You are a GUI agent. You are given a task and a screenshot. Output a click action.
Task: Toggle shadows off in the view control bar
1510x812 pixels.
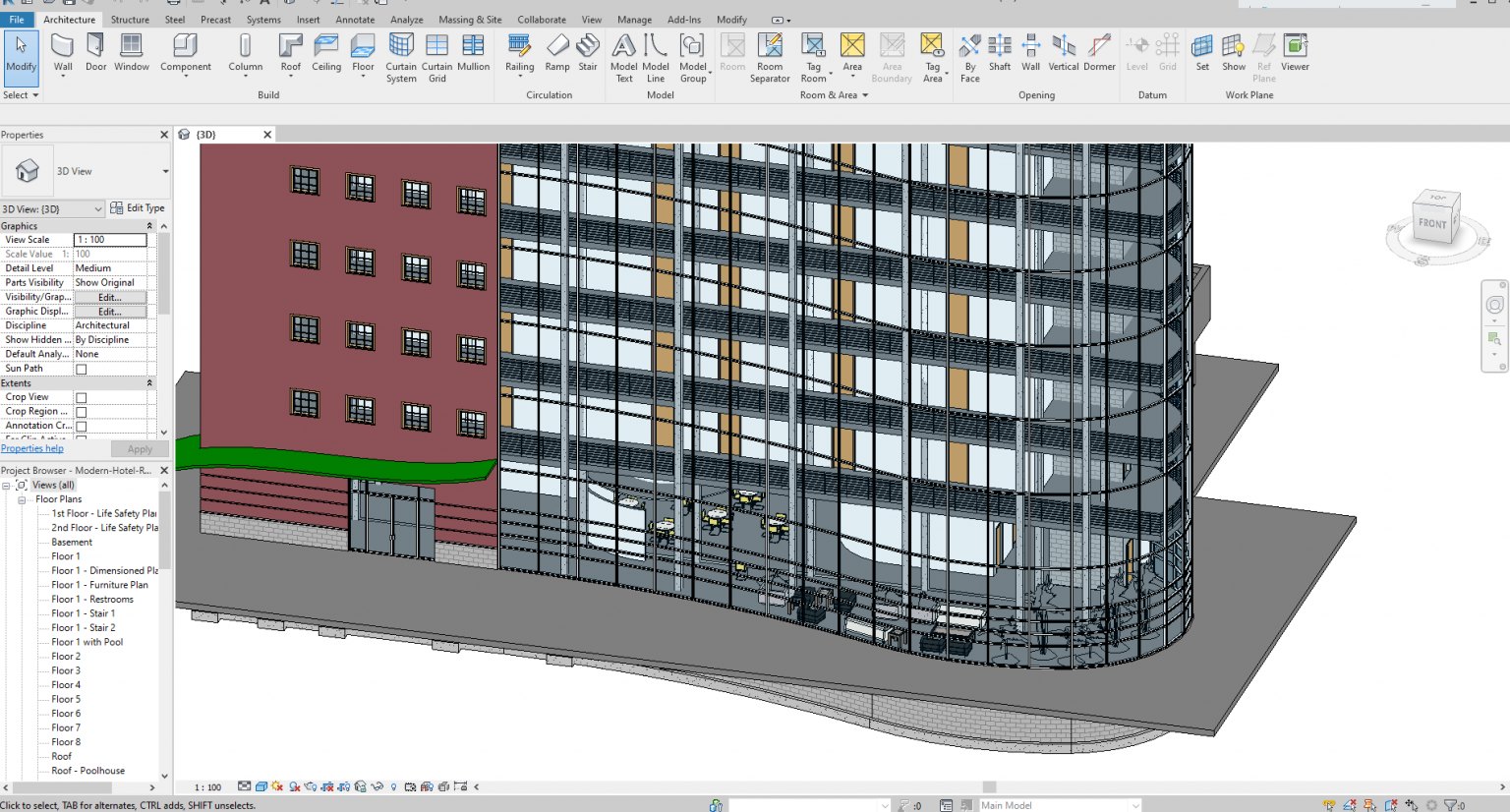pos(294,787)
